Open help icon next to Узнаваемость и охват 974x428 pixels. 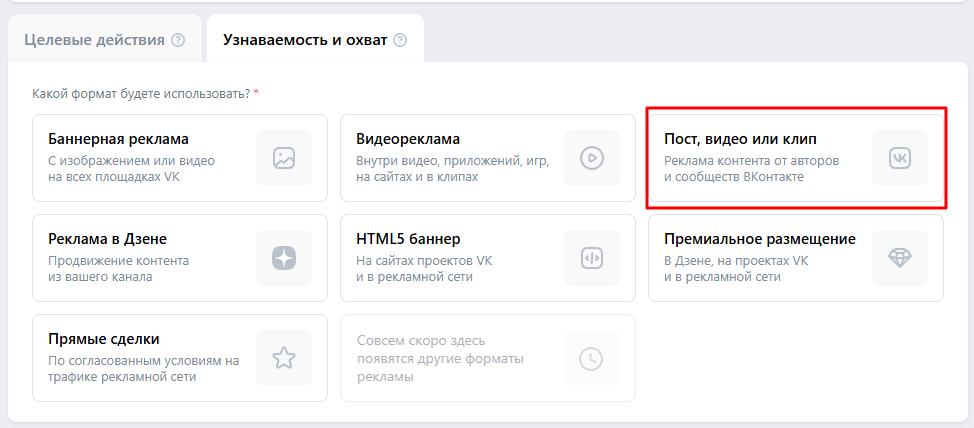(x=401, y=40)
